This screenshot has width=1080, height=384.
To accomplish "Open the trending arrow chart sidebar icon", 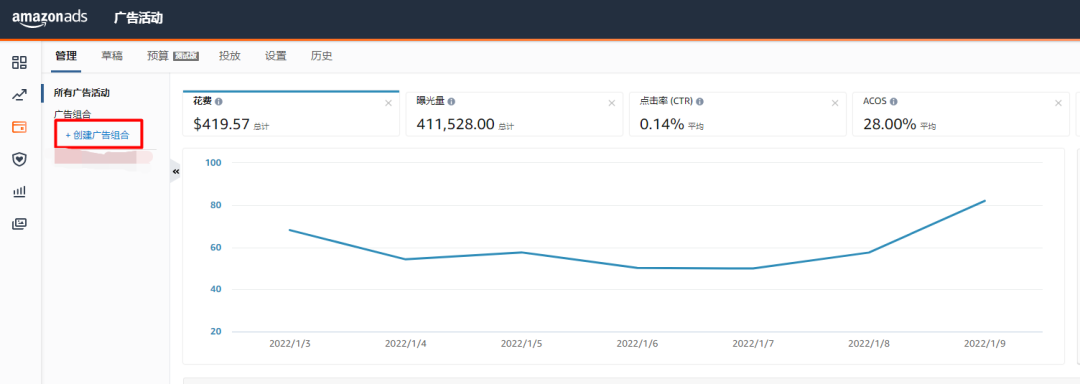I will pos(19,95).
